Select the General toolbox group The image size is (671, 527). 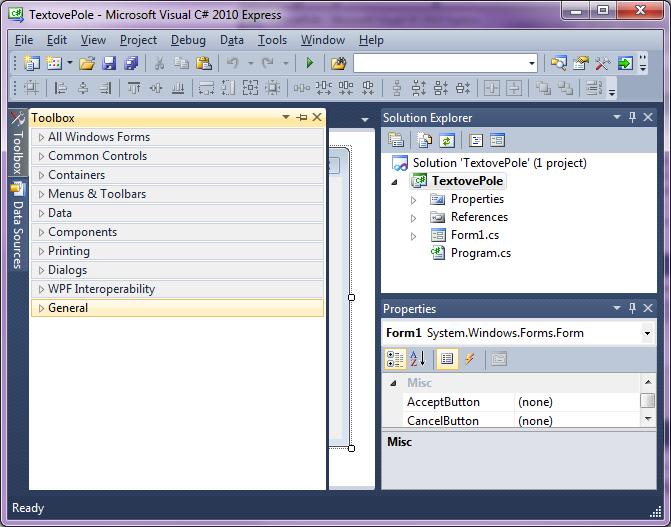tap(177, 308)
